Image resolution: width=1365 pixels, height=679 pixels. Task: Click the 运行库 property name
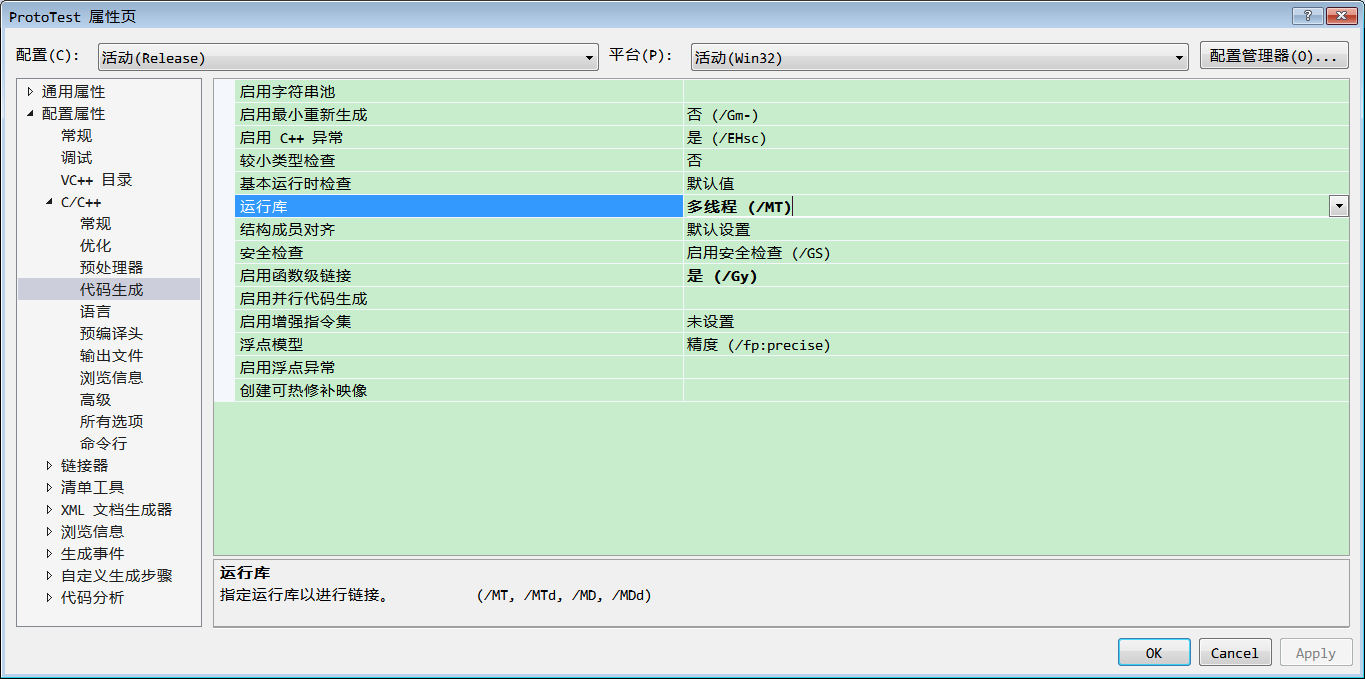coord(459,207)
